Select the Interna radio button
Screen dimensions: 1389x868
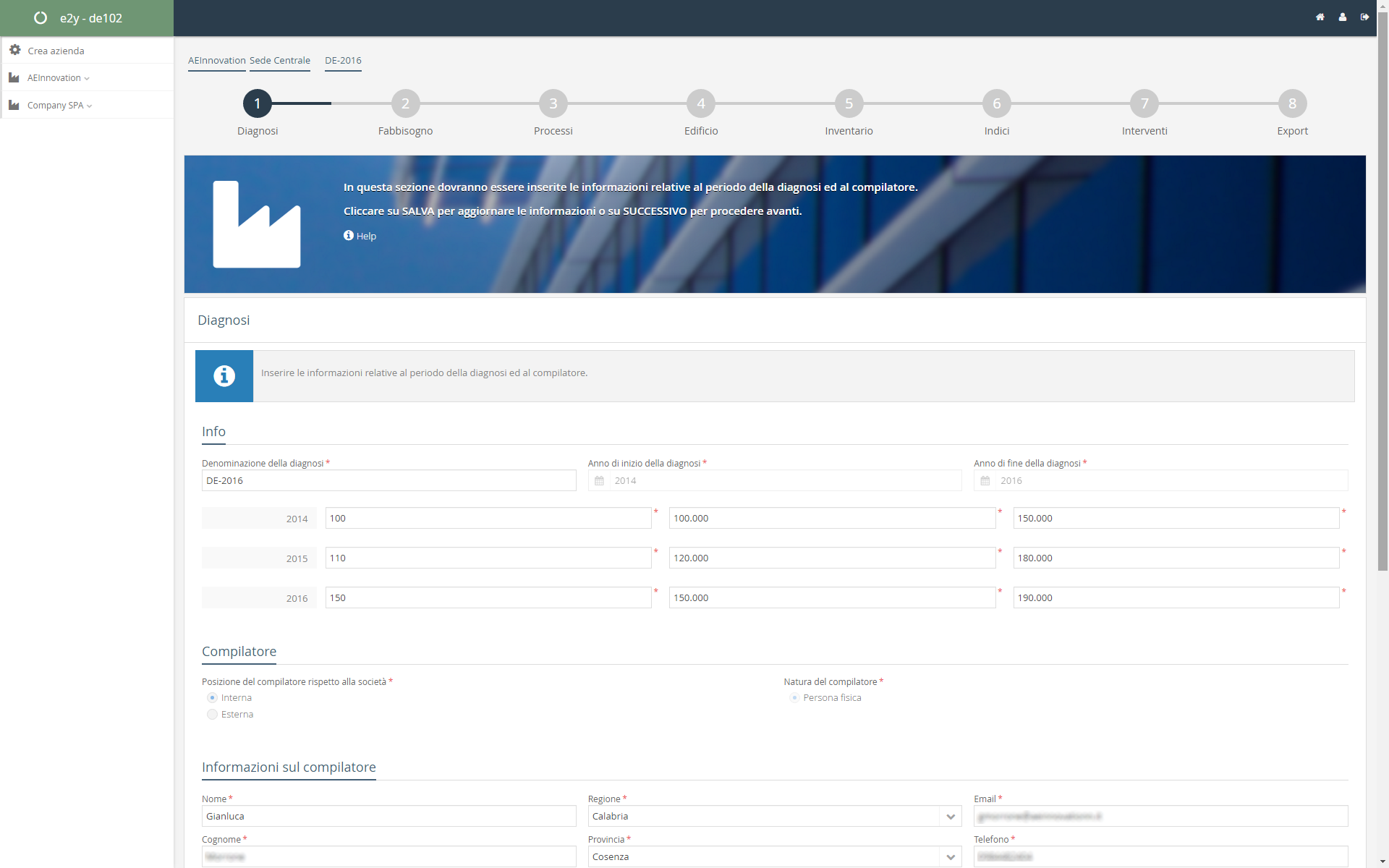(212, 698)
